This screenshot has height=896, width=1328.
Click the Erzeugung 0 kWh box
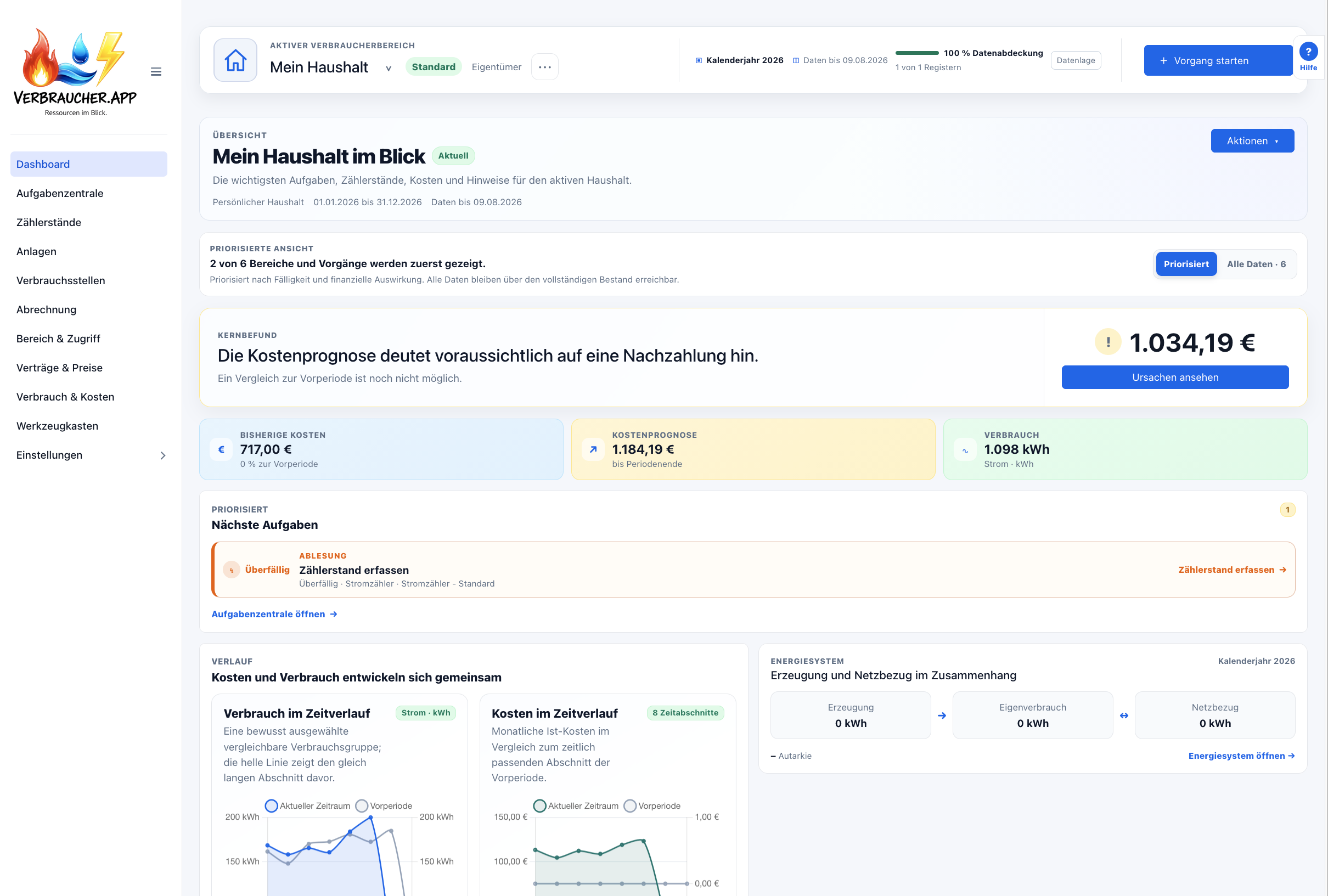click(850, 715)
